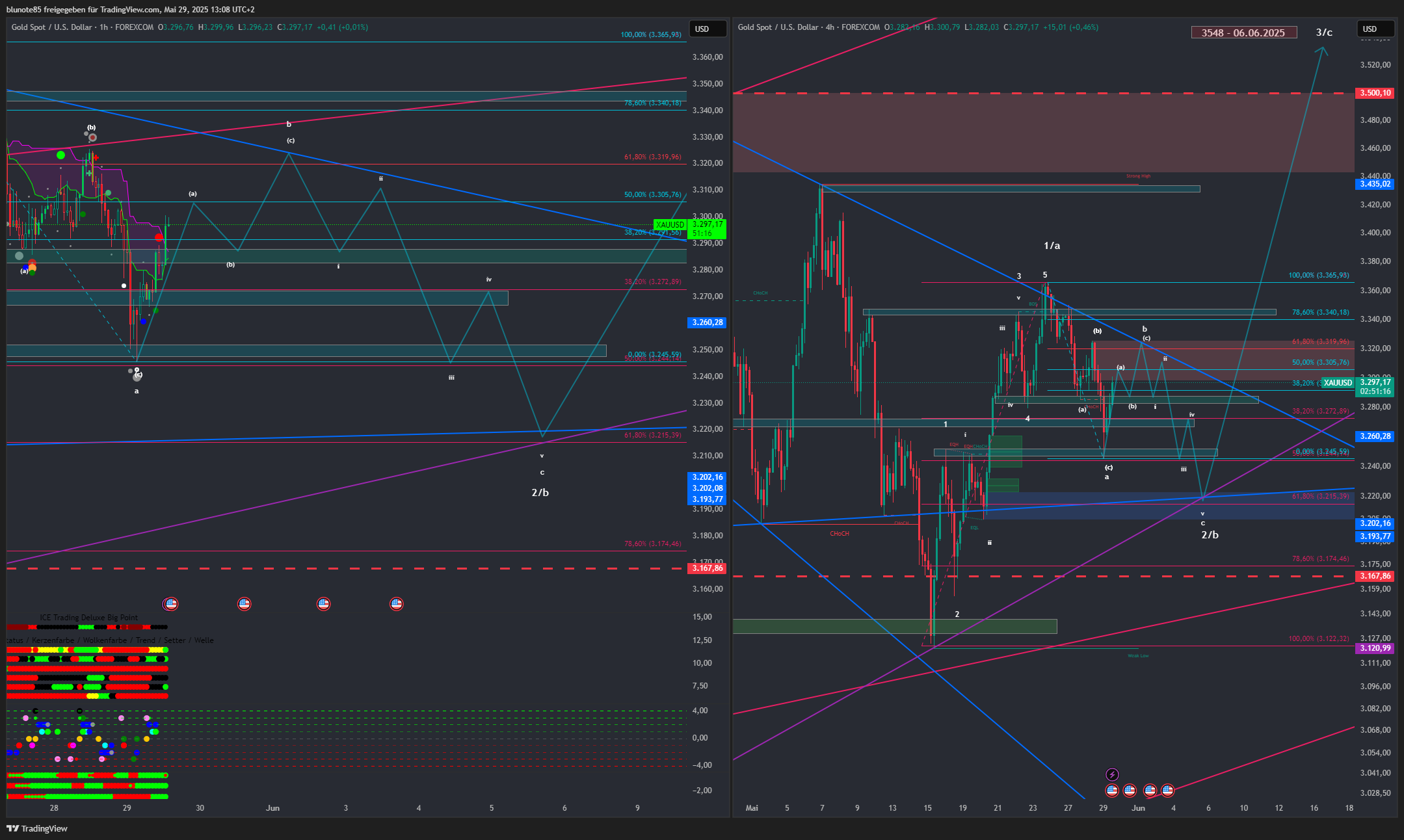Select the purple 3.120,99 price label
The width and height of the screenshot is (1404, 840).
1375,648
